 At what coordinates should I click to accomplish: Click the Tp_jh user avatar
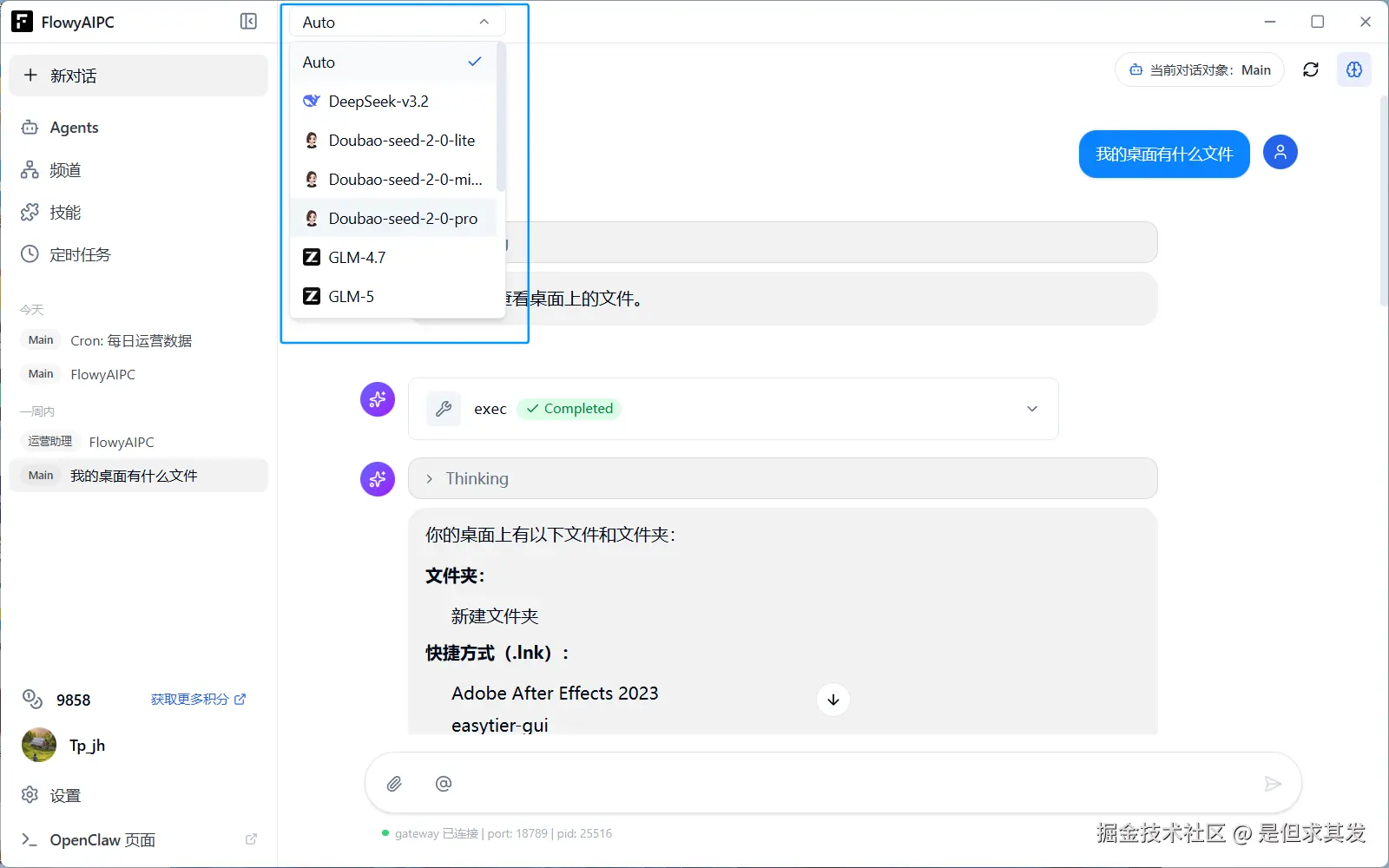(x=38, y=745)
